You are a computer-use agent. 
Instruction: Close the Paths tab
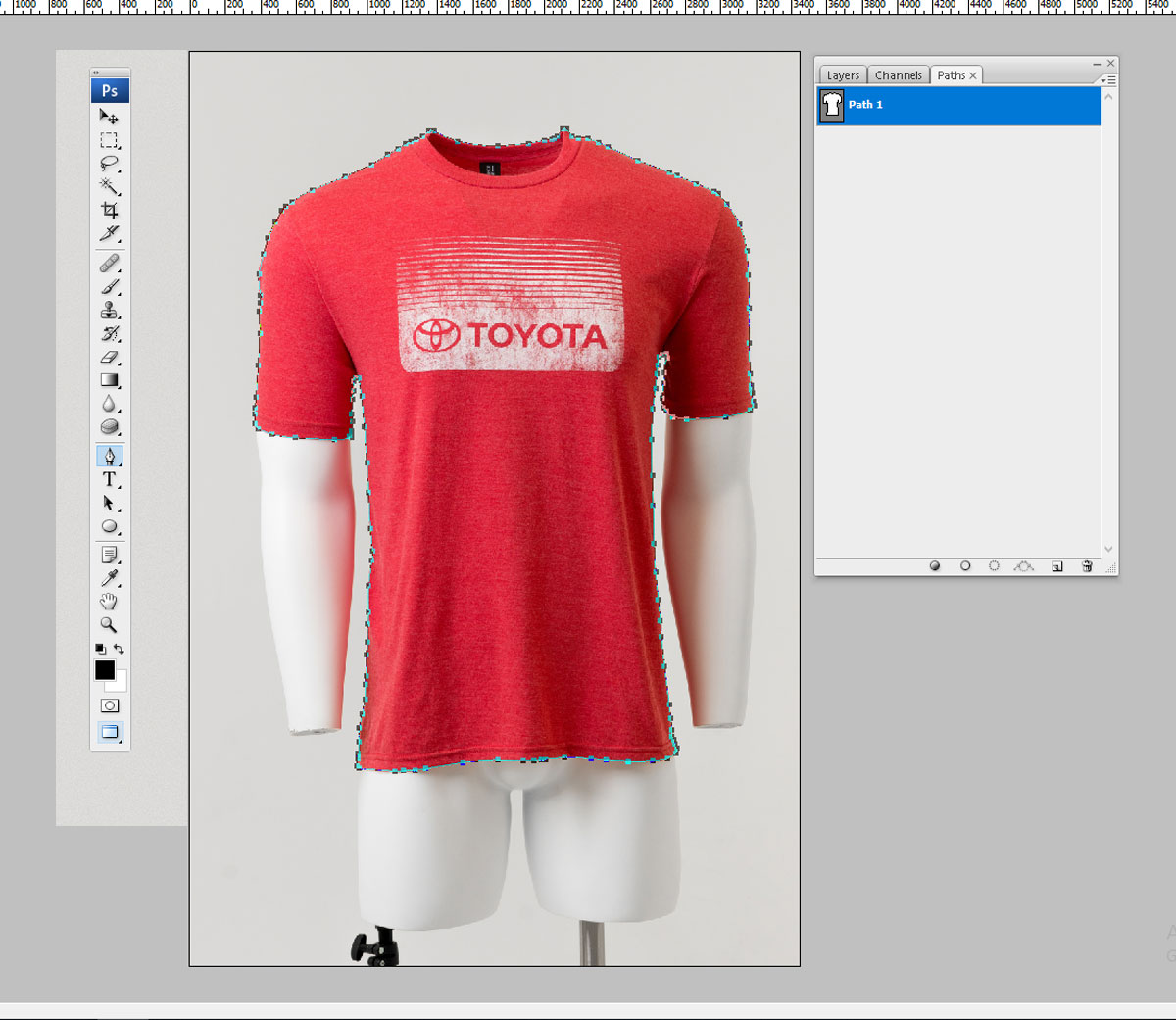click(973, 75)
